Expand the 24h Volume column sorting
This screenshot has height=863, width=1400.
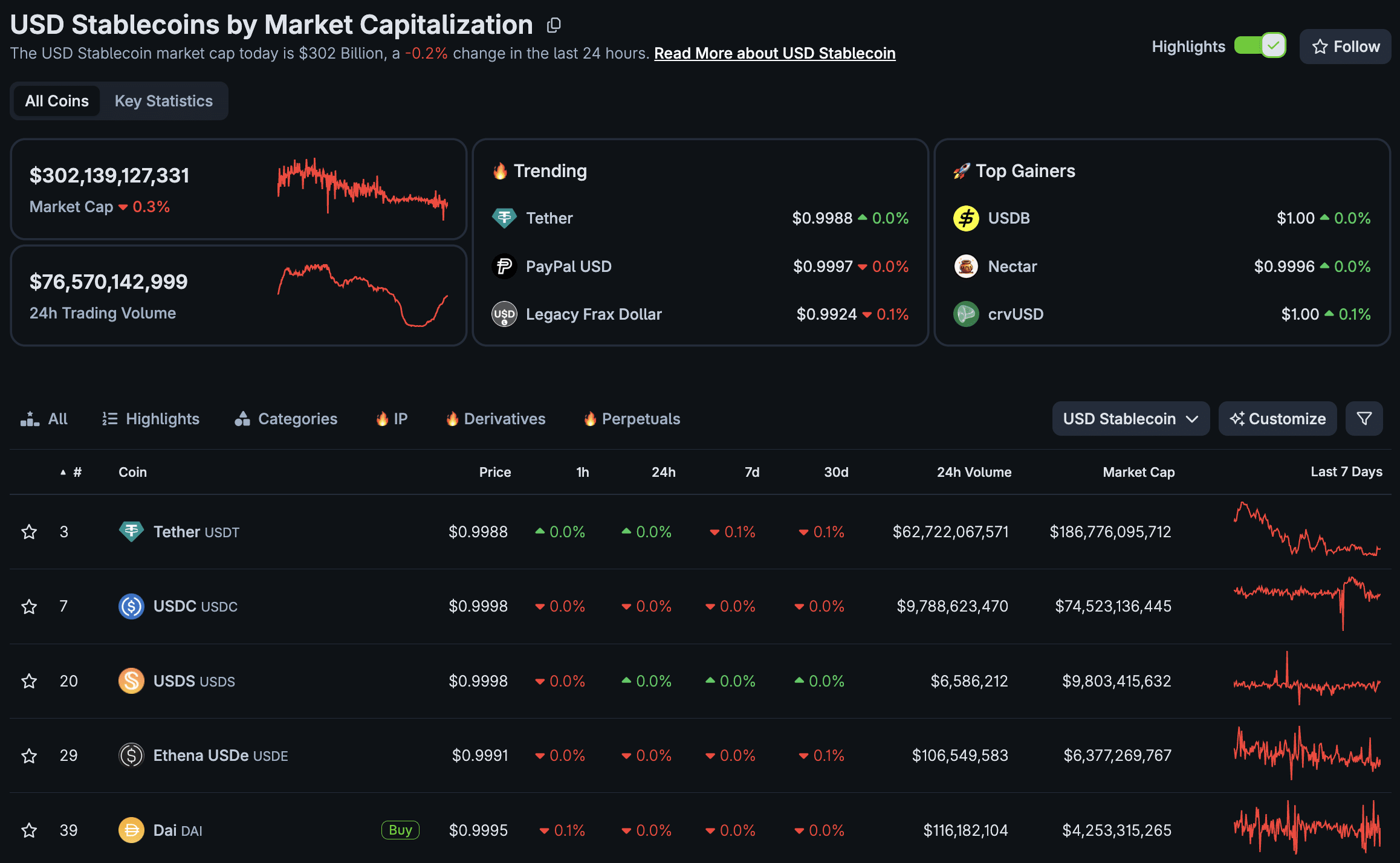[x=974, y=472]
